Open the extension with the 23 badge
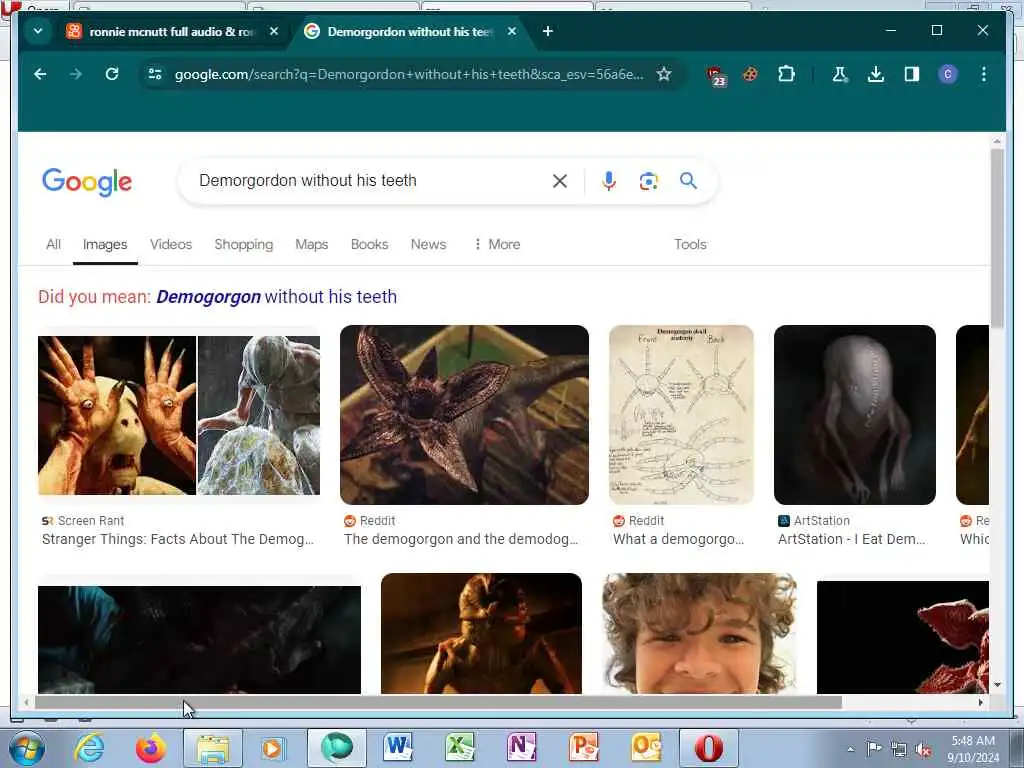 point(716,75)
